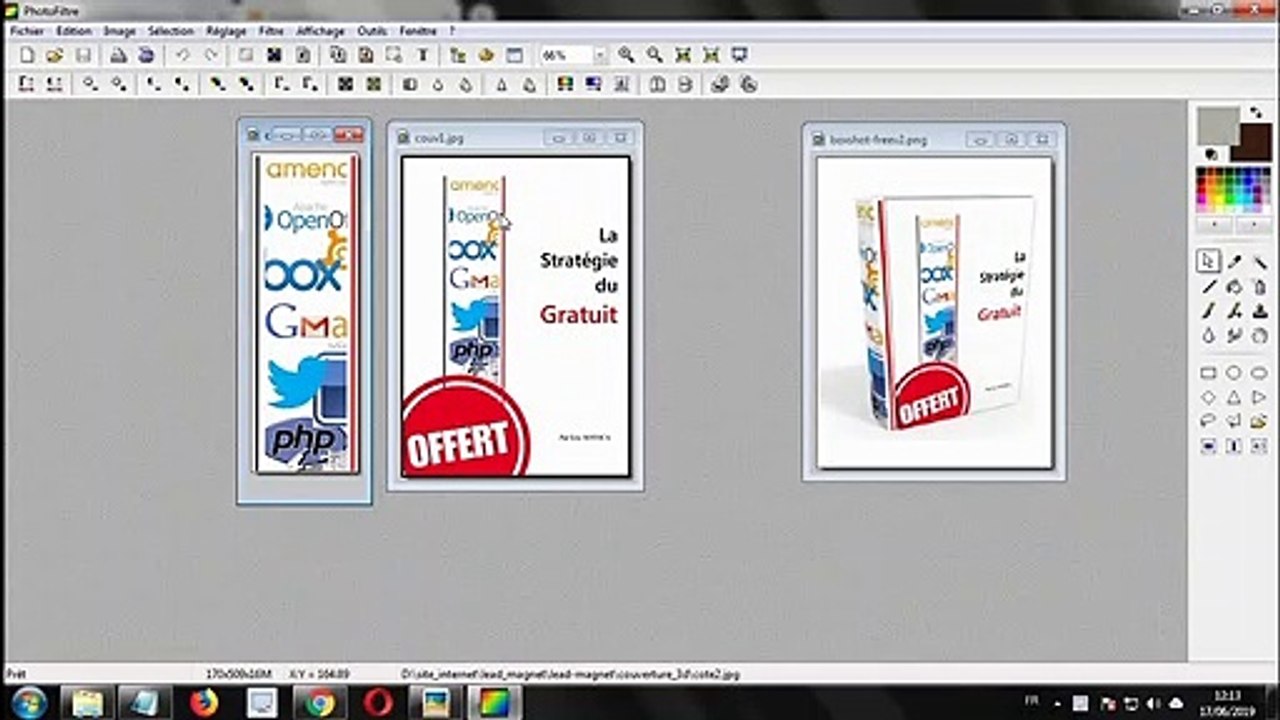Image resolution: width=1280 pixels, height=720 pixels.
Task: Choose the rhombus selection shape
Action: coord(1208,397)
